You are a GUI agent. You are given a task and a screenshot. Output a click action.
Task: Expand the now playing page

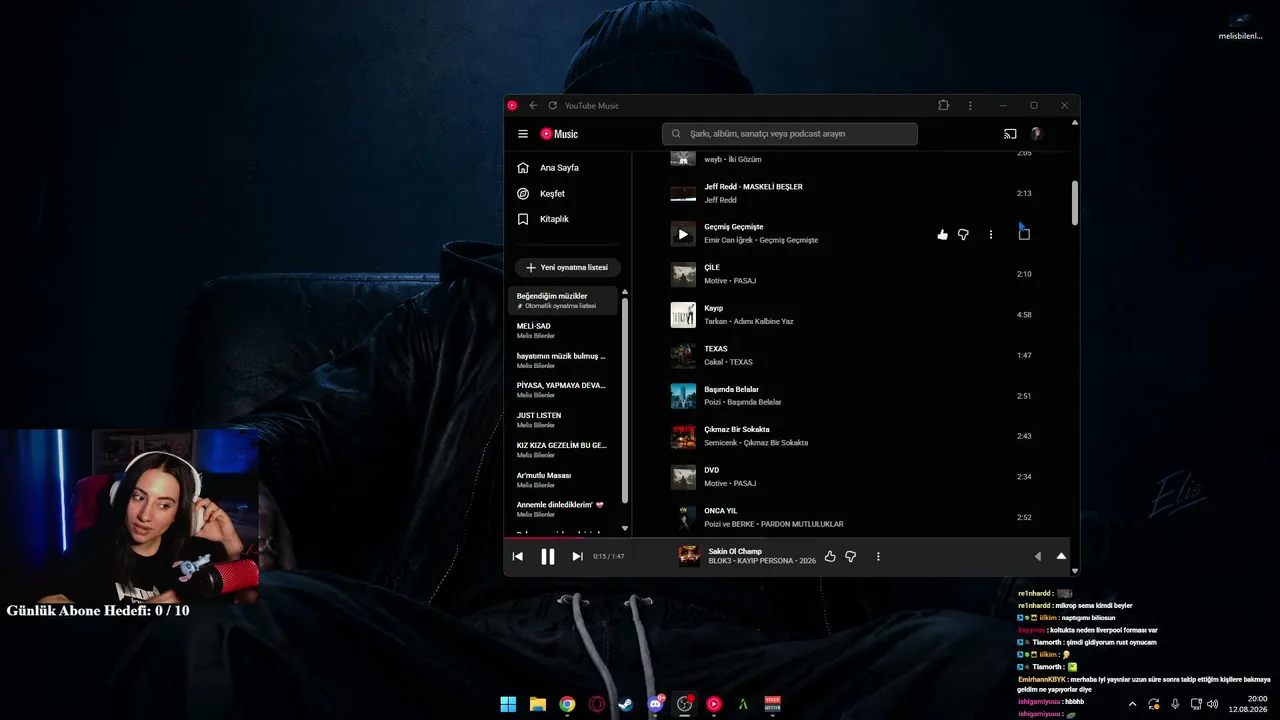pos(1061,557)
